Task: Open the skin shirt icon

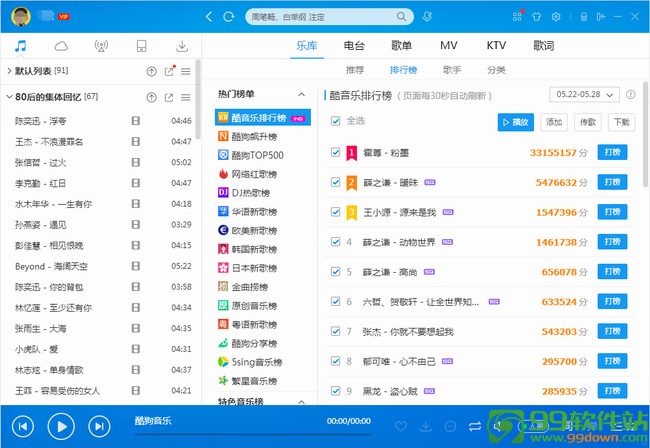Action: (537, 17)
